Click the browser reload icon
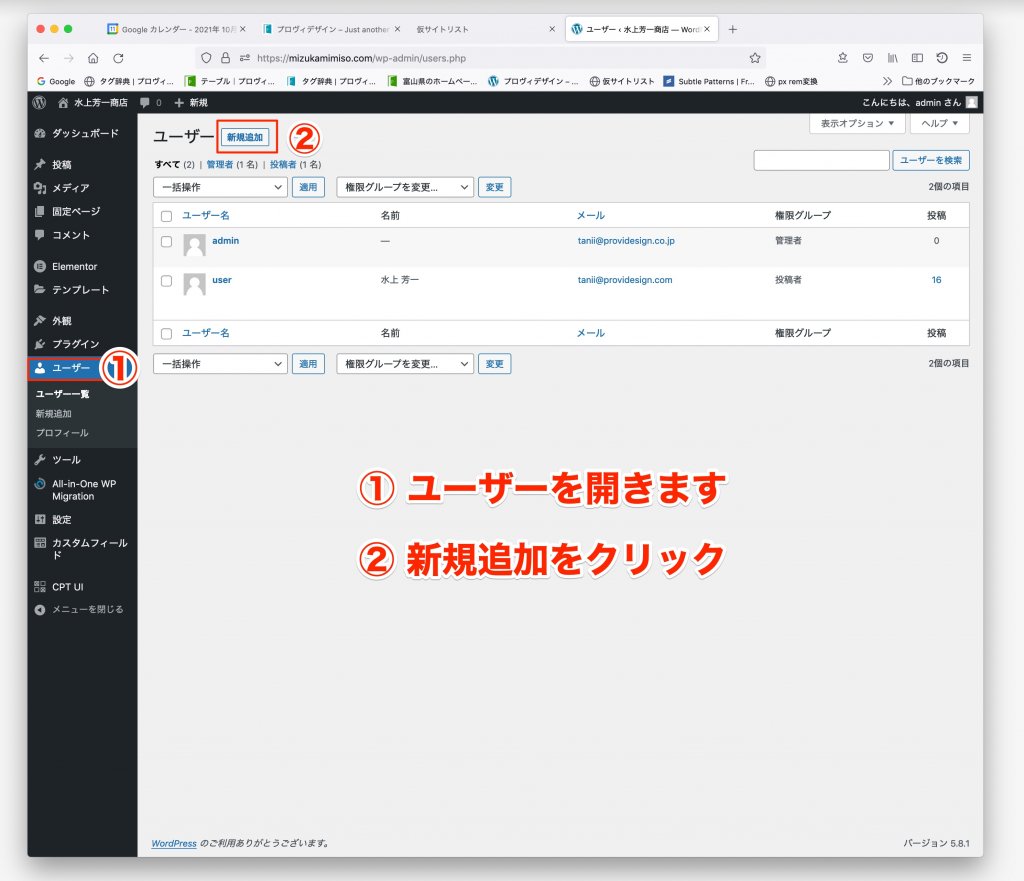The image size is (1024, 881). pos(119,58)
